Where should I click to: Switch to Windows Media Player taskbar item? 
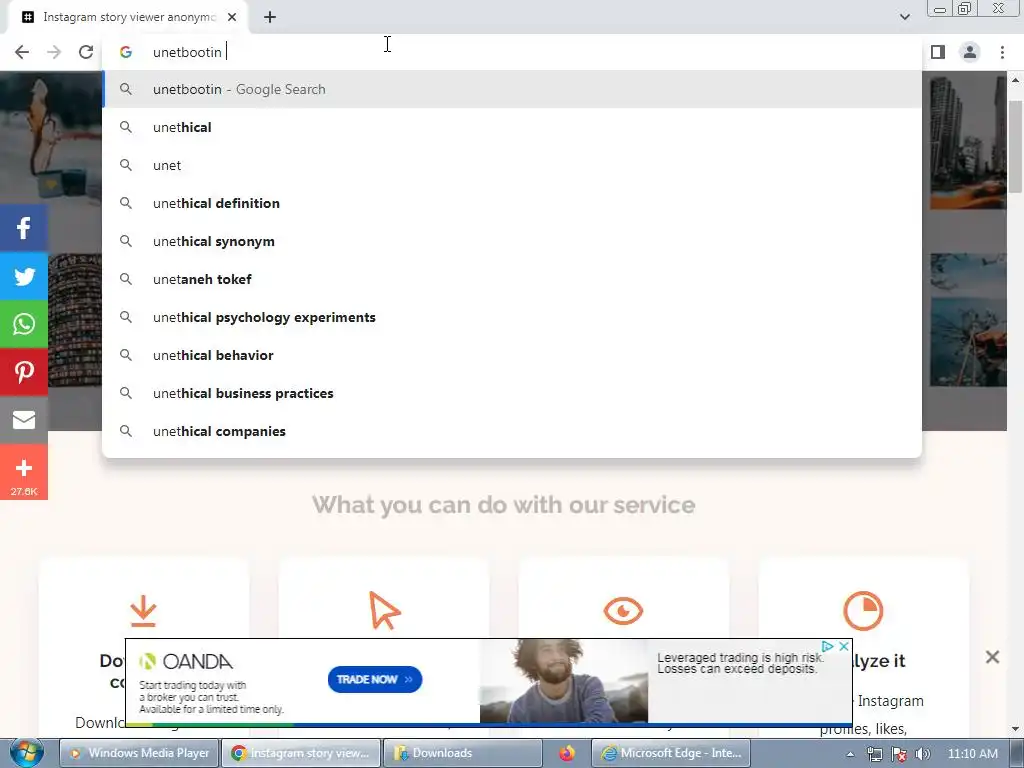[139, 753]
